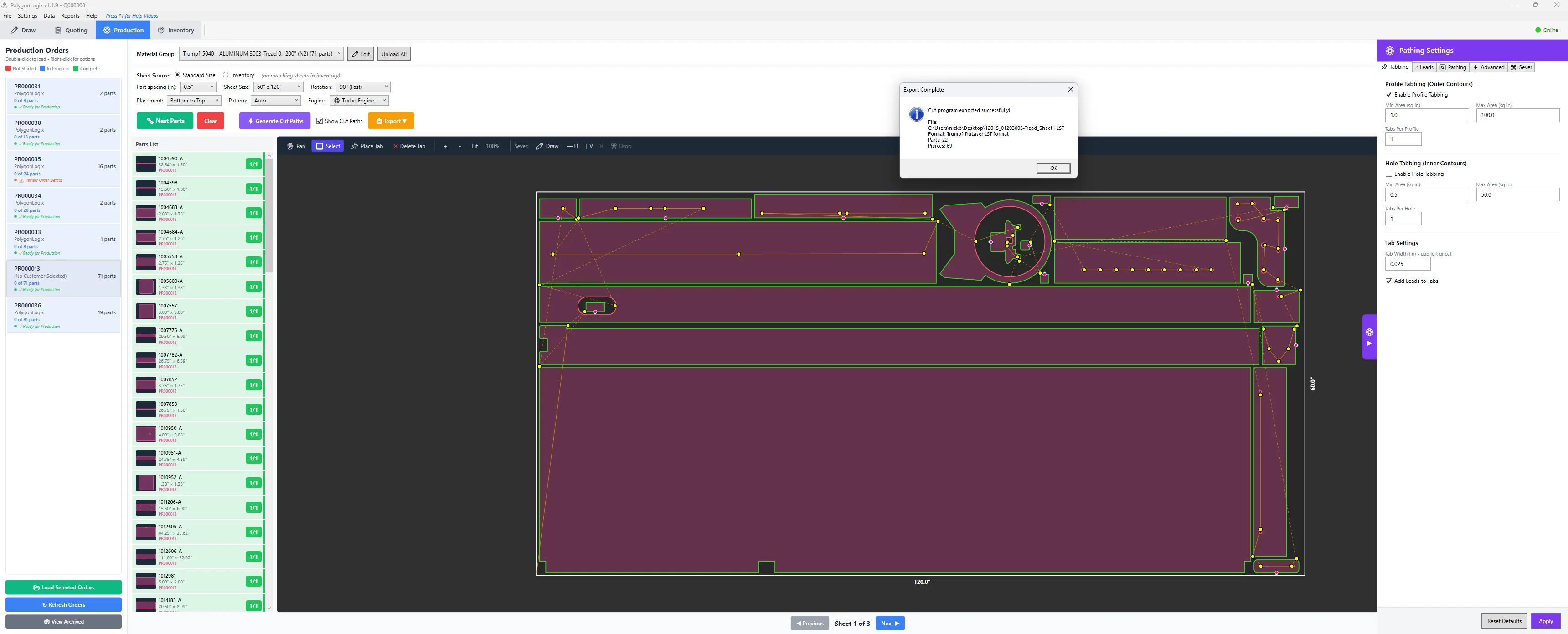The height and width of the screenshot is (634, 1568).
Task: Choose horizontal sever H tool
Action: 572,146
